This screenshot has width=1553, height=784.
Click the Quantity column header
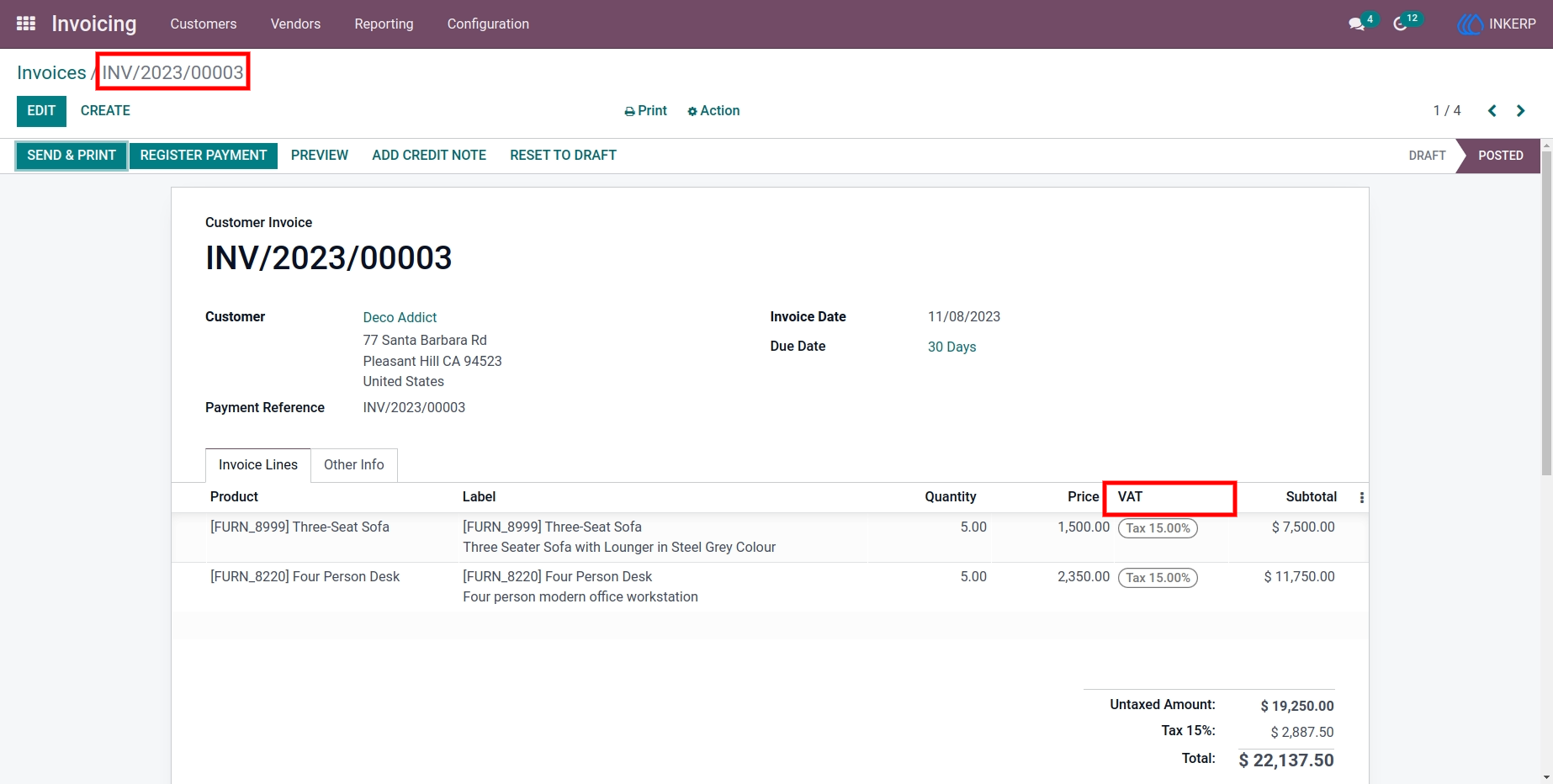951,497
